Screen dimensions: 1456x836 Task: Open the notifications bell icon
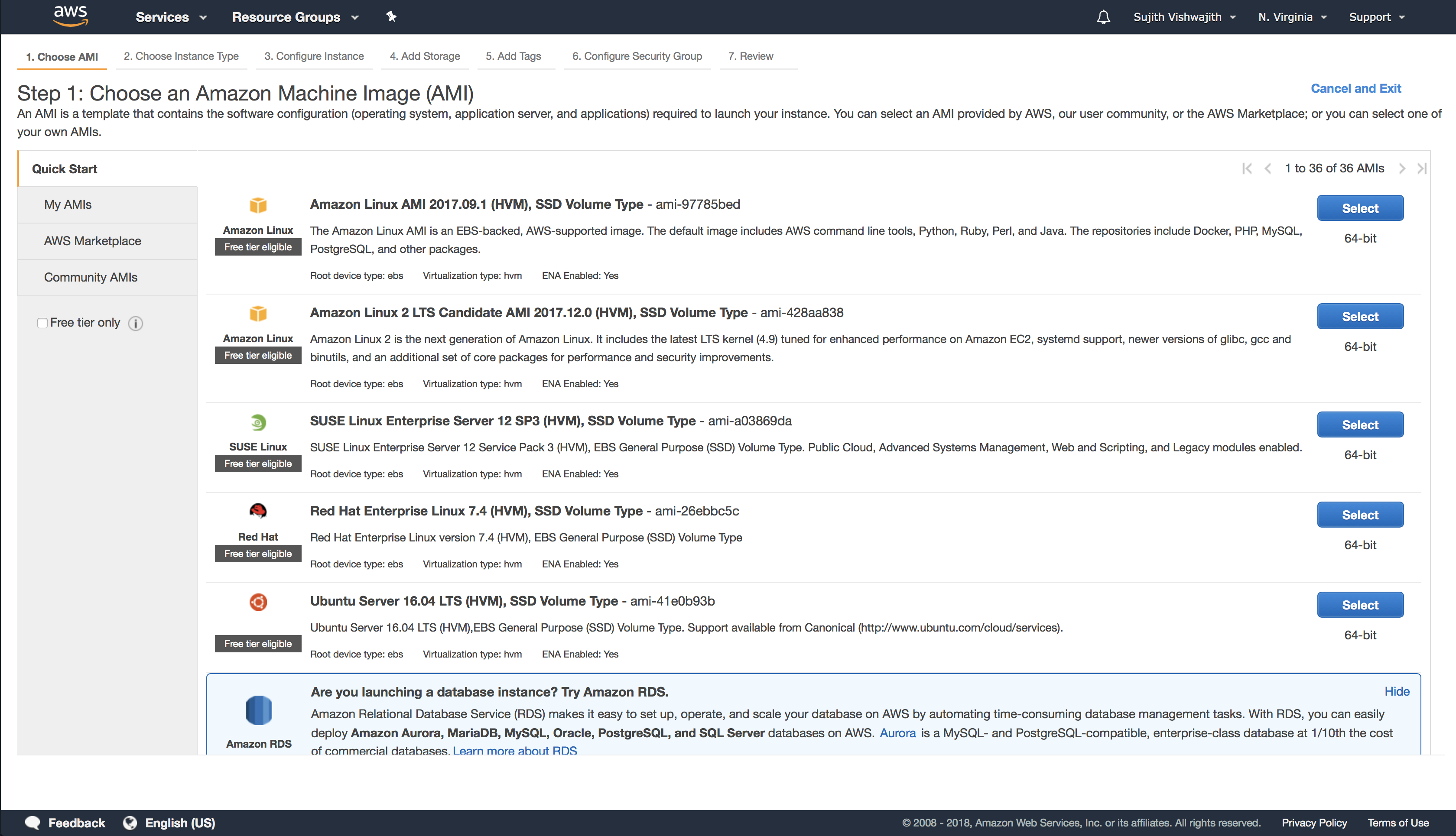coord(1103,17)
